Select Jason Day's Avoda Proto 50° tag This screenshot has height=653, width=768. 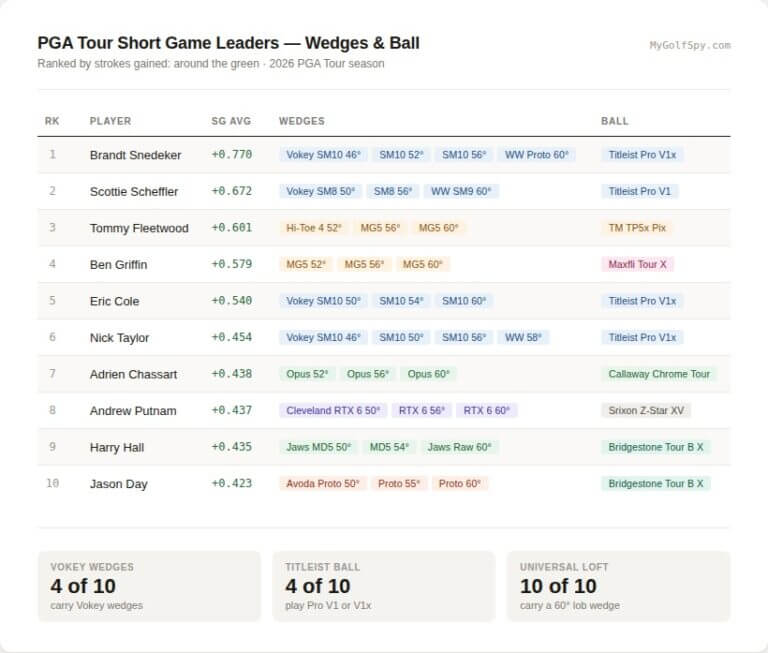(x=323, y=484)
